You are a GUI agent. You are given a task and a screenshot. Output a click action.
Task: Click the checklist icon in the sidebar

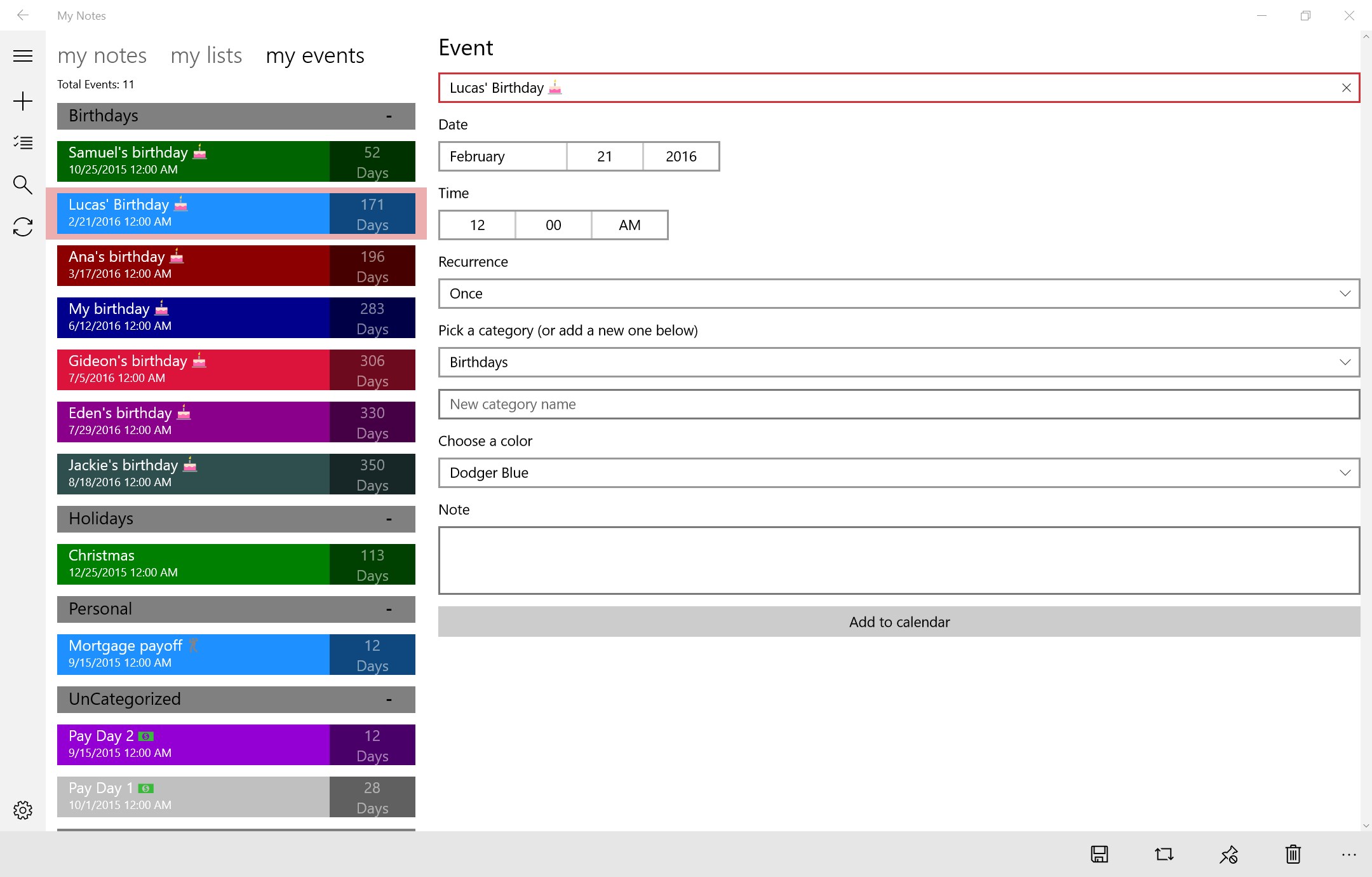pyautogui.click(x=23, y=142)
